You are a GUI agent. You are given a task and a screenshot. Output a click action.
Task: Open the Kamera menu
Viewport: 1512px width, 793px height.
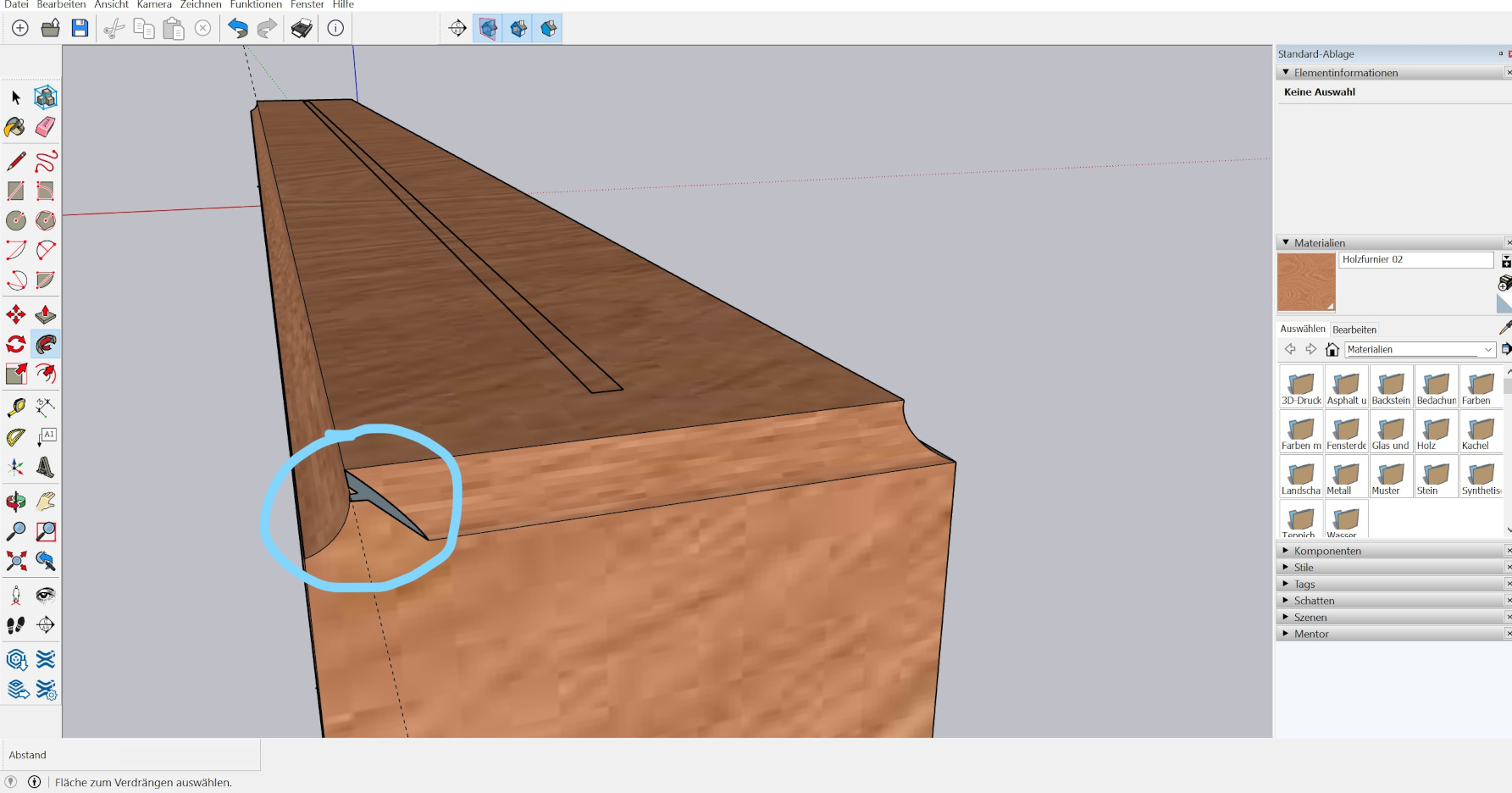coord(154,4)
